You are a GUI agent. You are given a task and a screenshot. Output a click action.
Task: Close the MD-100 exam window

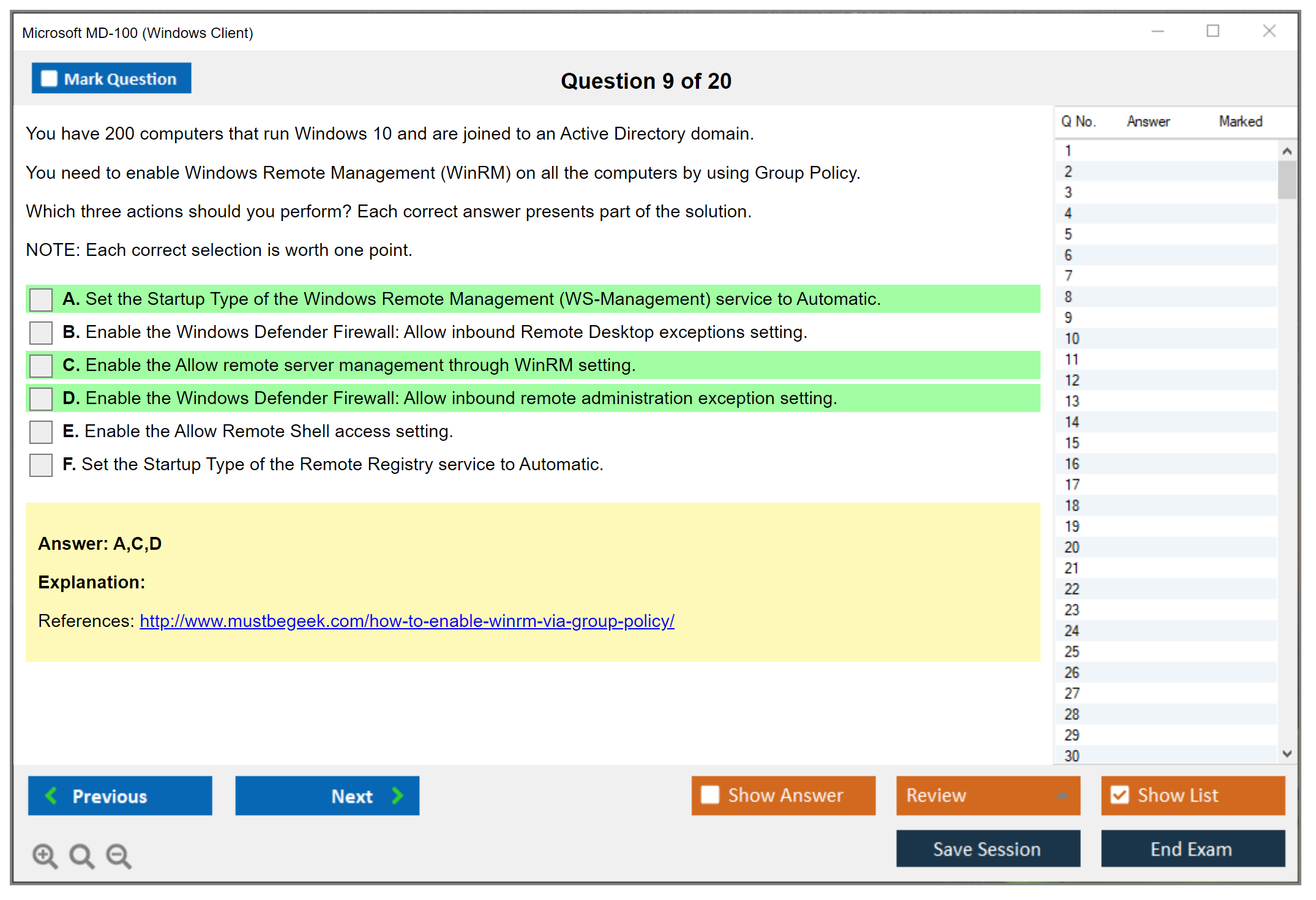coord(1269,31)
